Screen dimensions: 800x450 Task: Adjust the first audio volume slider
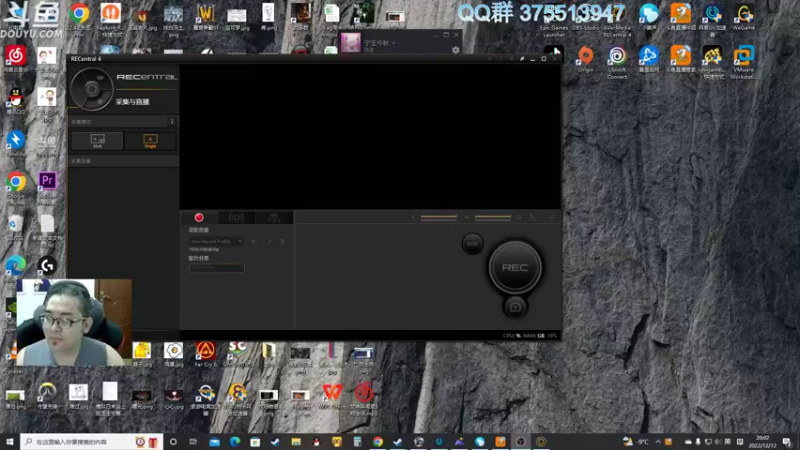439,217
